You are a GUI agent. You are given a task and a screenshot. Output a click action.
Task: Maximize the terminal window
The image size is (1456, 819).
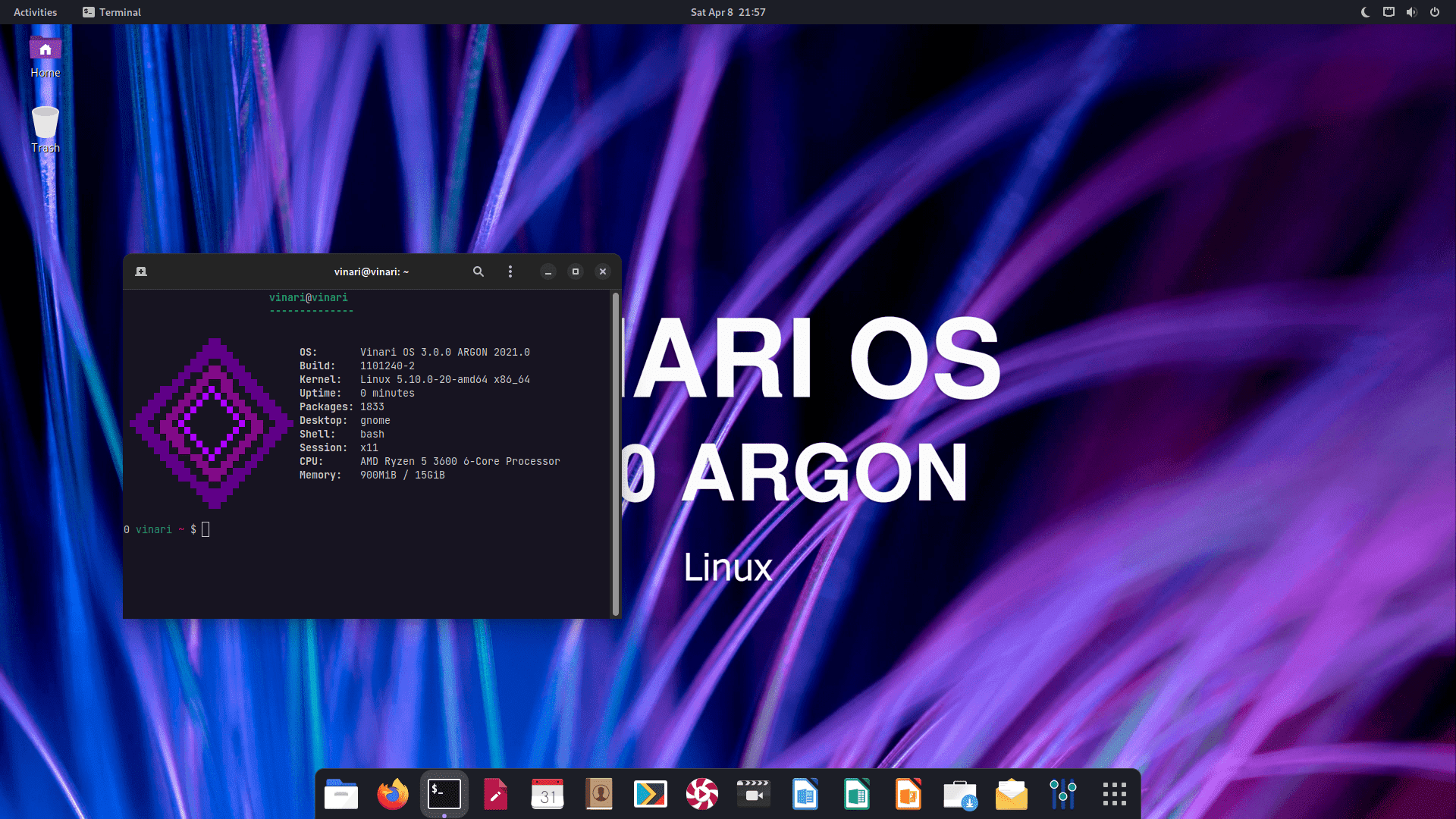[x=576, y=271]
